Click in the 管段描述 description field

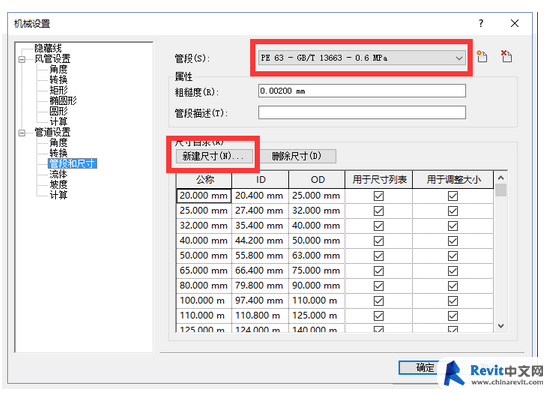pos(362,113)
